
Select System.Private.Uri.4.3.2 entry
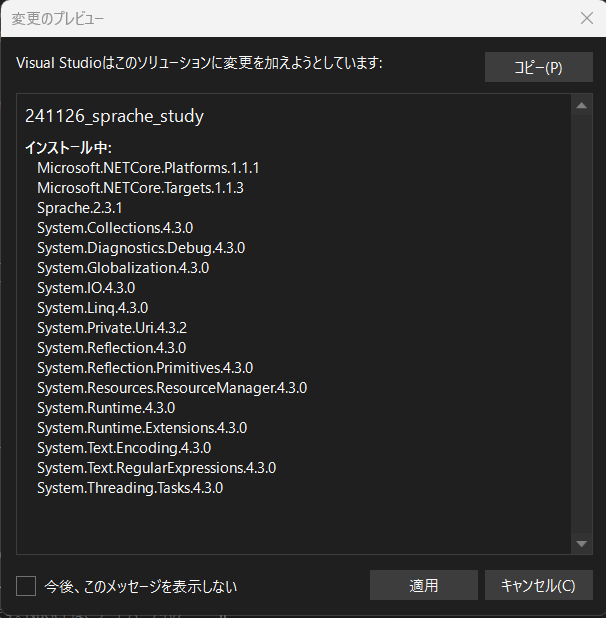[x=112, y=328]
